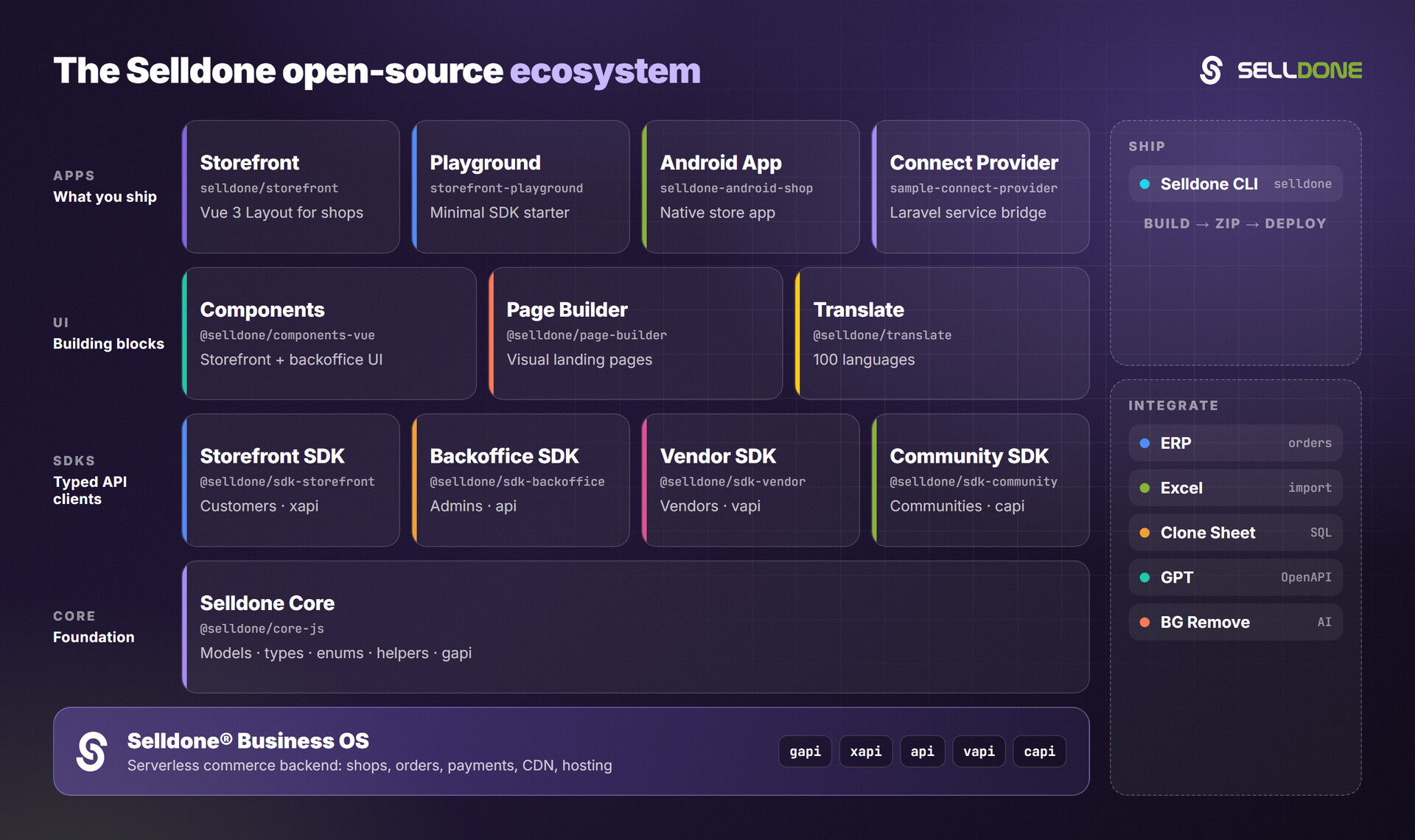
Task: Click the 'BUILD → ZIP → DEPLOY' text
Action: (1235, 224)
